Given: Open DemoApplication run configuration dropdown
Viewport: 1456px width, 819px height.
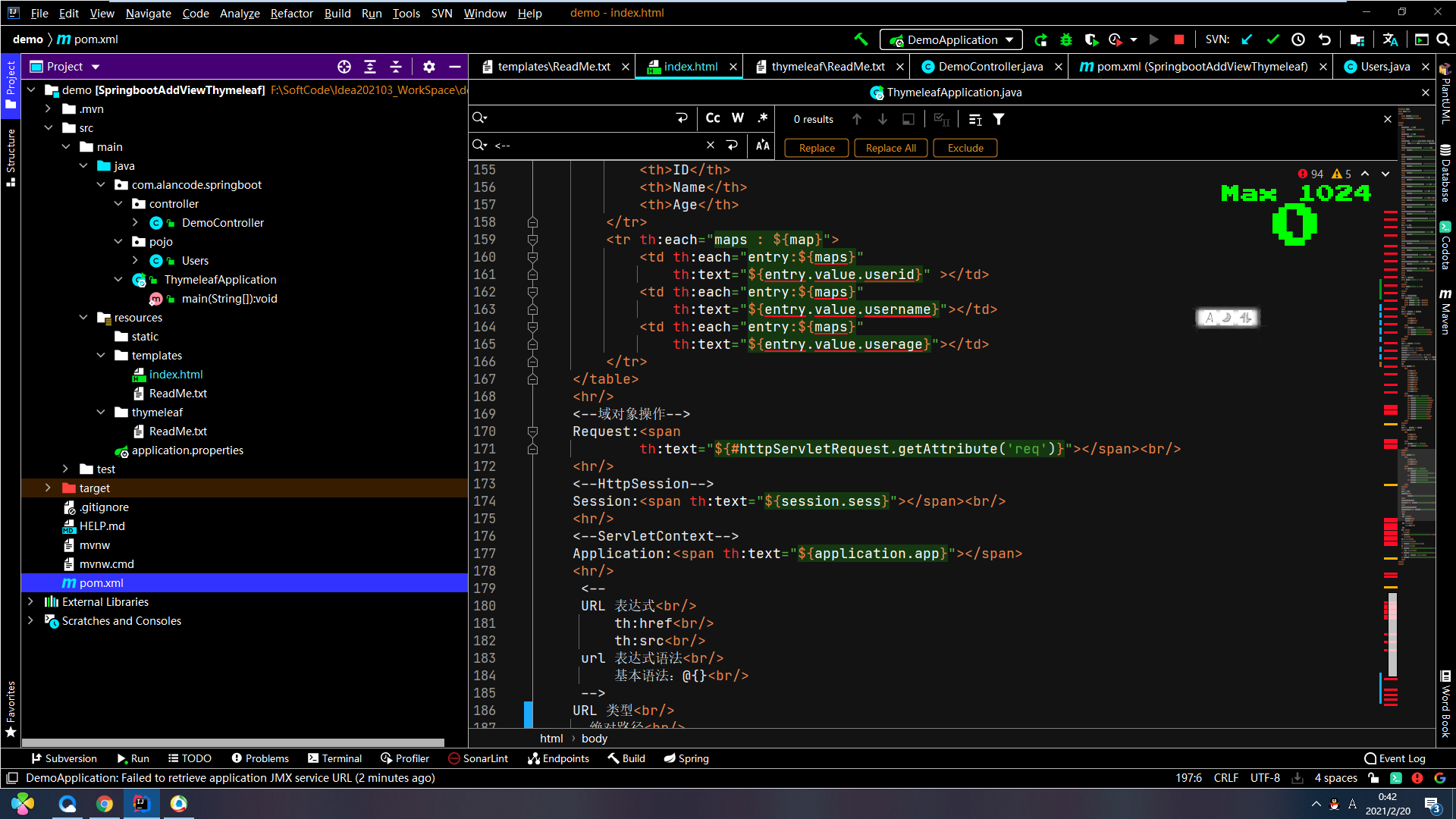Looking at the screenshot, I should pos(952,39).
